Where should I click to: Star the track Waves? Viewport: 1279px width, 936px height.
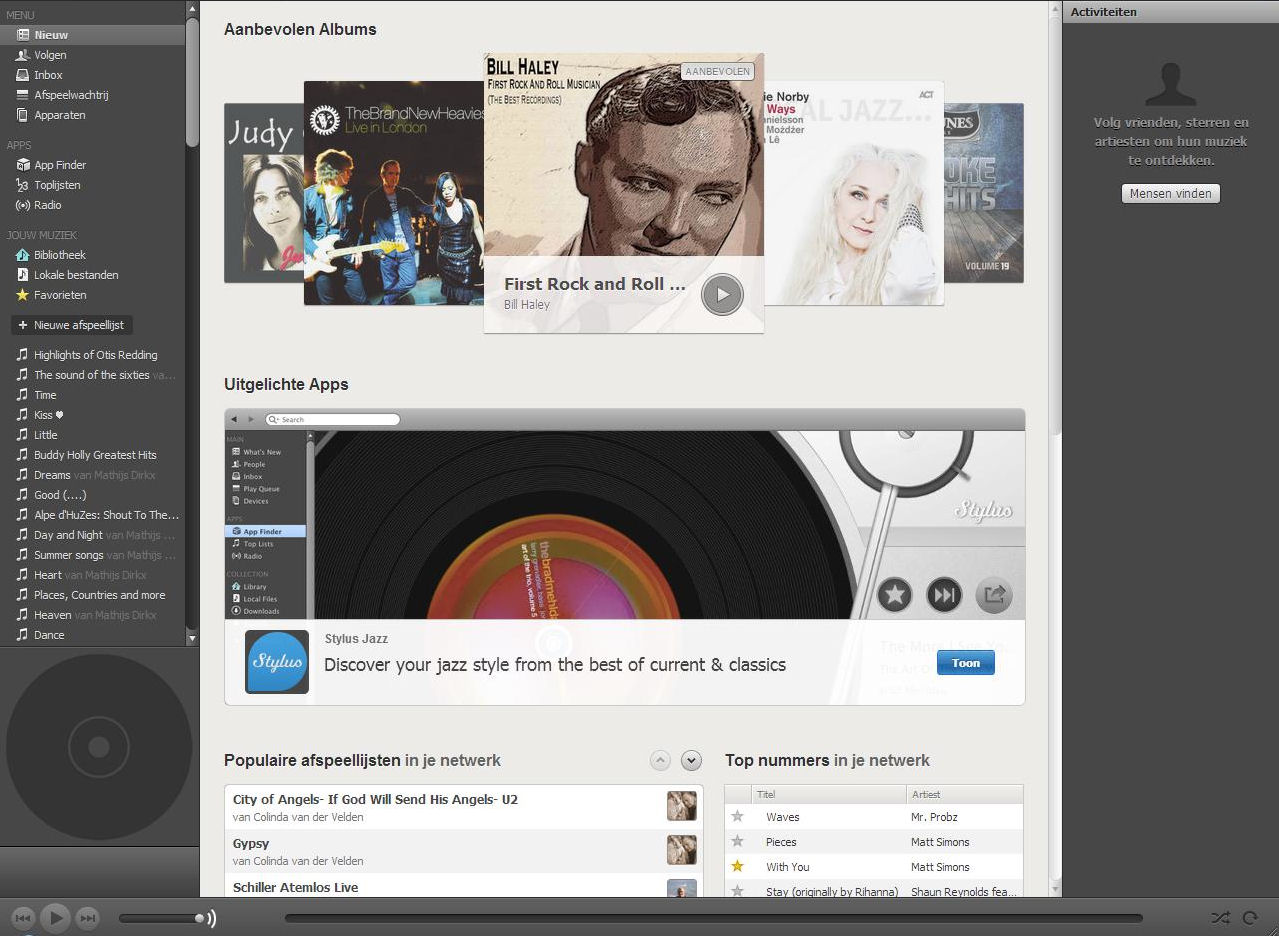click(x=738, y=816)
